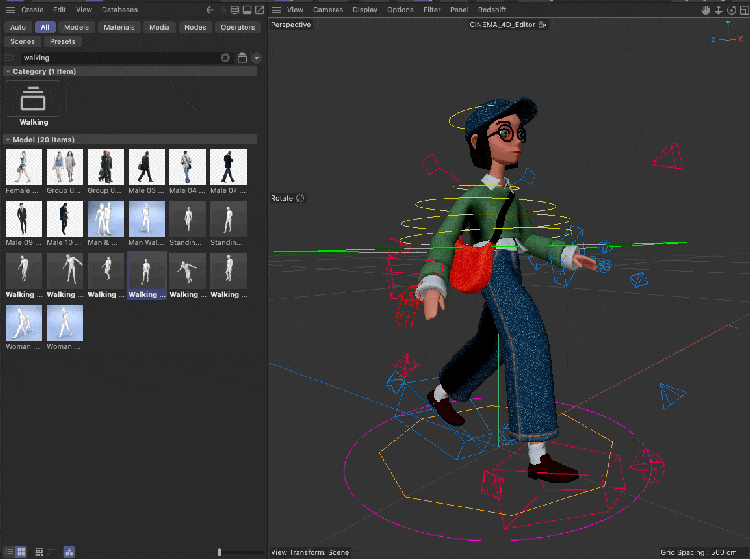This screenshot has width=750, height=559.
Task: Click the back navigation arrow in Asset Browser
Action: [x=210, y=9]
